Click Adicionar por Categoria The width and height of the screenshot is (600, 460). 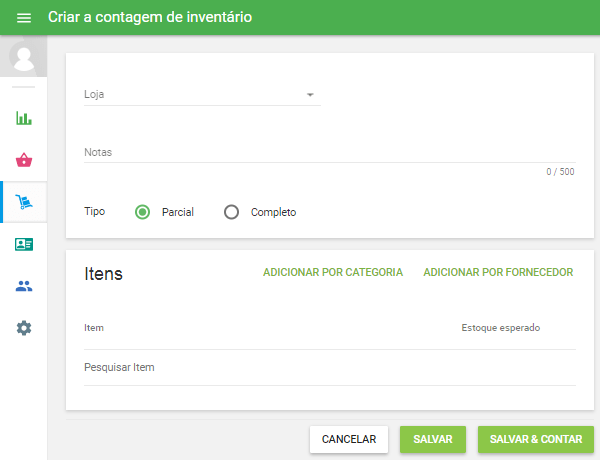[x=333, y=272]
